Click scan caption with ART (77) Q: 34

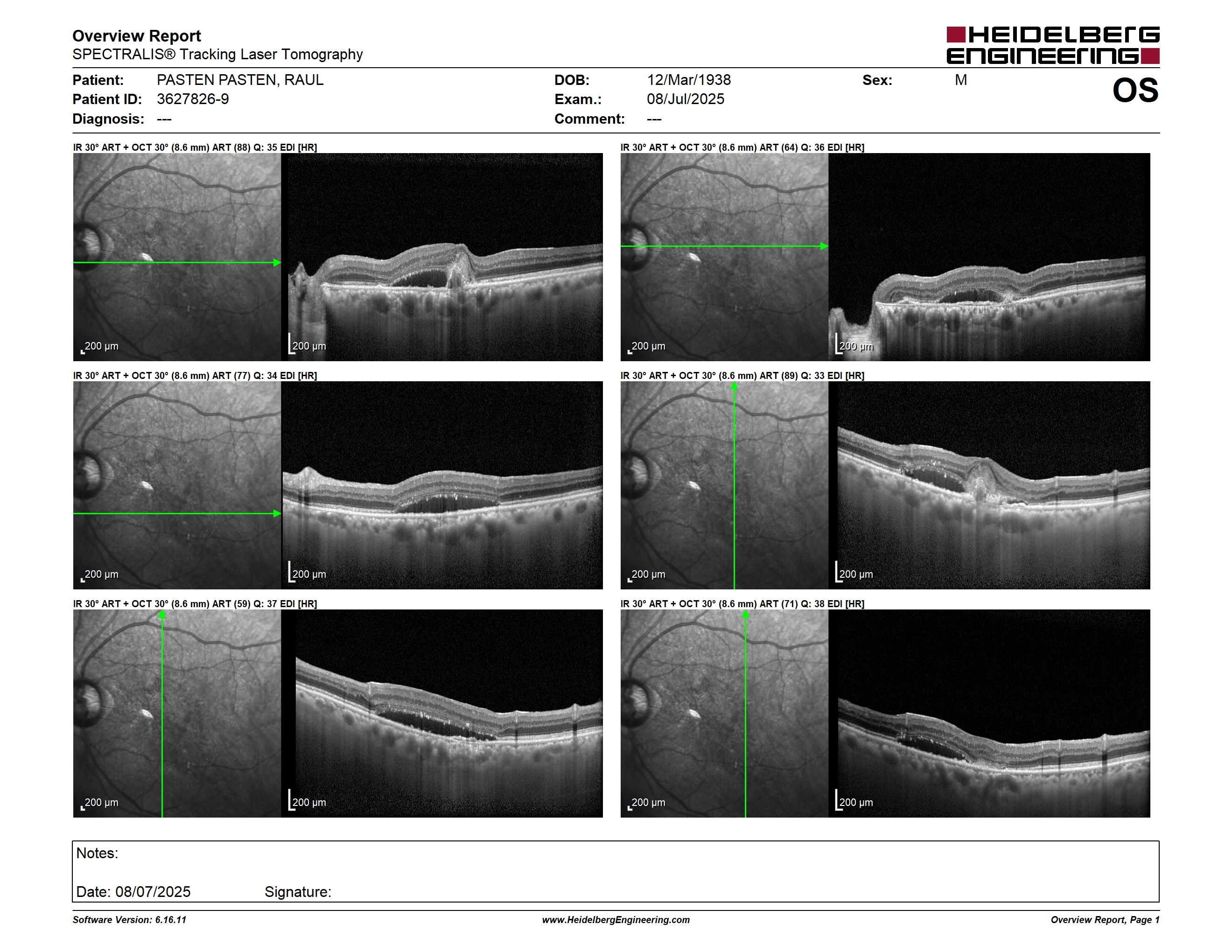(x=195, y=376)
